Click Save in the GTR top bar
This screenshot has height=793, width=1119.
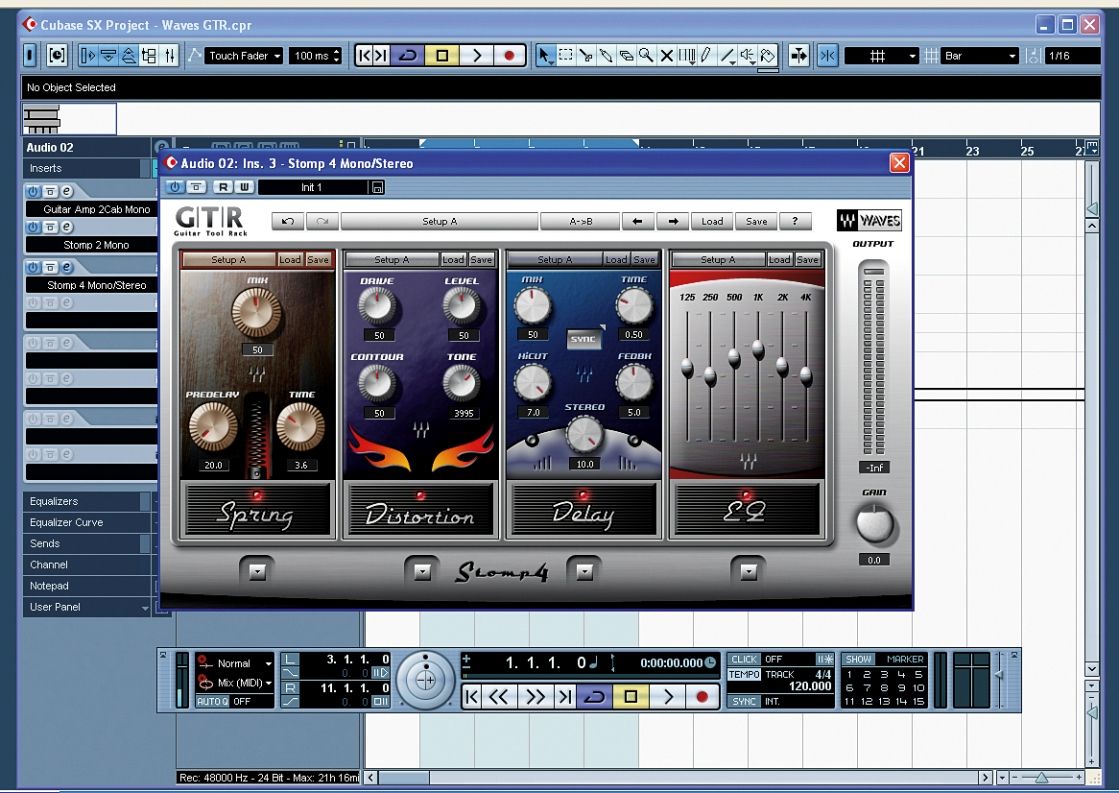pyautogui.click(x=756, y=221)
